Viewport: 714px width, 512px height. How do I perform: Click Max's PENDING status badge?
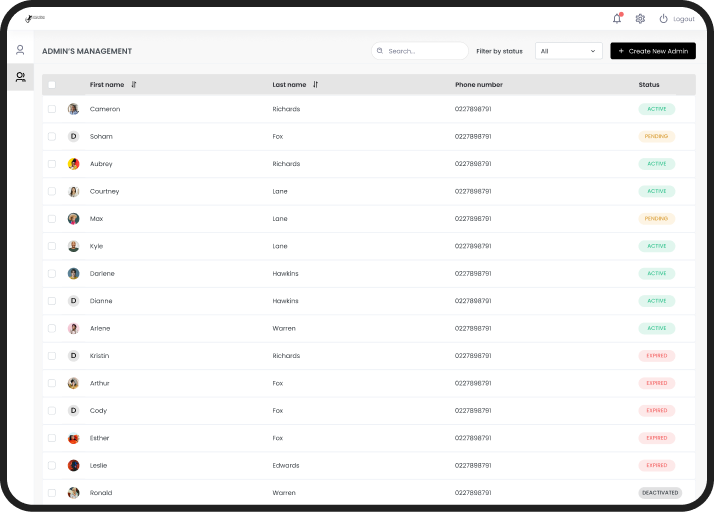coord(657,219)
